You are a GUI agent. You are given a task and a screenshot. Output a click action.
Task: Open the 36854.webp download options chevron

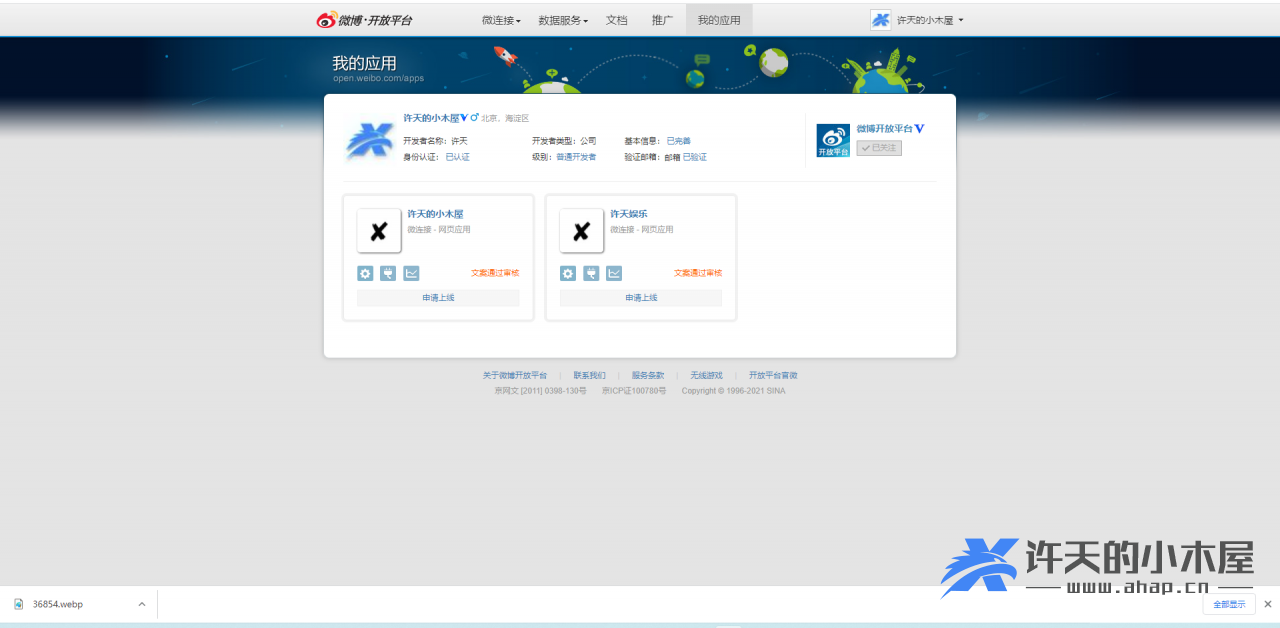pos(142,604)
